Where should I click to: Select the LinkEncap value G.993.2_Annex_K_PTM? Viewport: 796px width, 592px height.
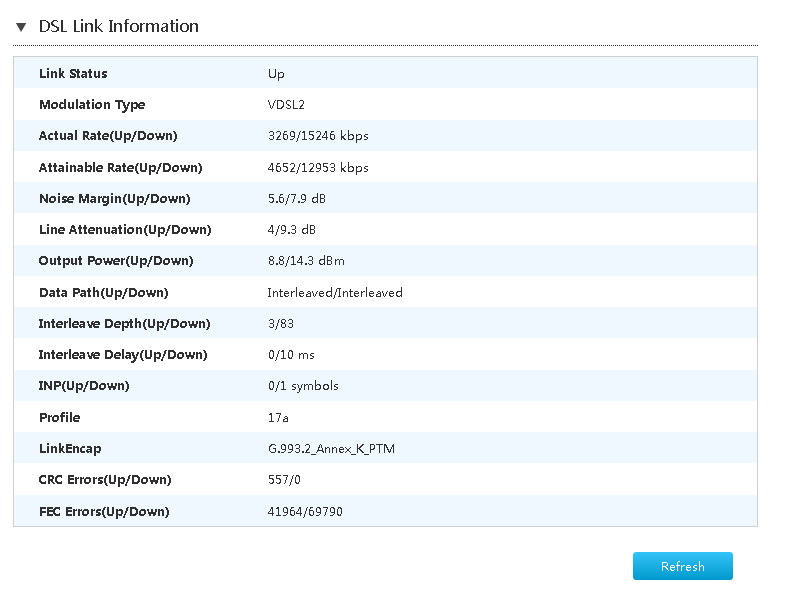point(331,449)
